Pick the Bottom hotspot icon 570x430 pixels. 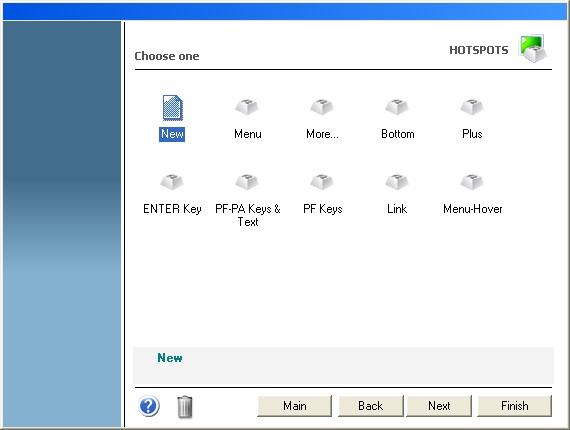[397, 107]
